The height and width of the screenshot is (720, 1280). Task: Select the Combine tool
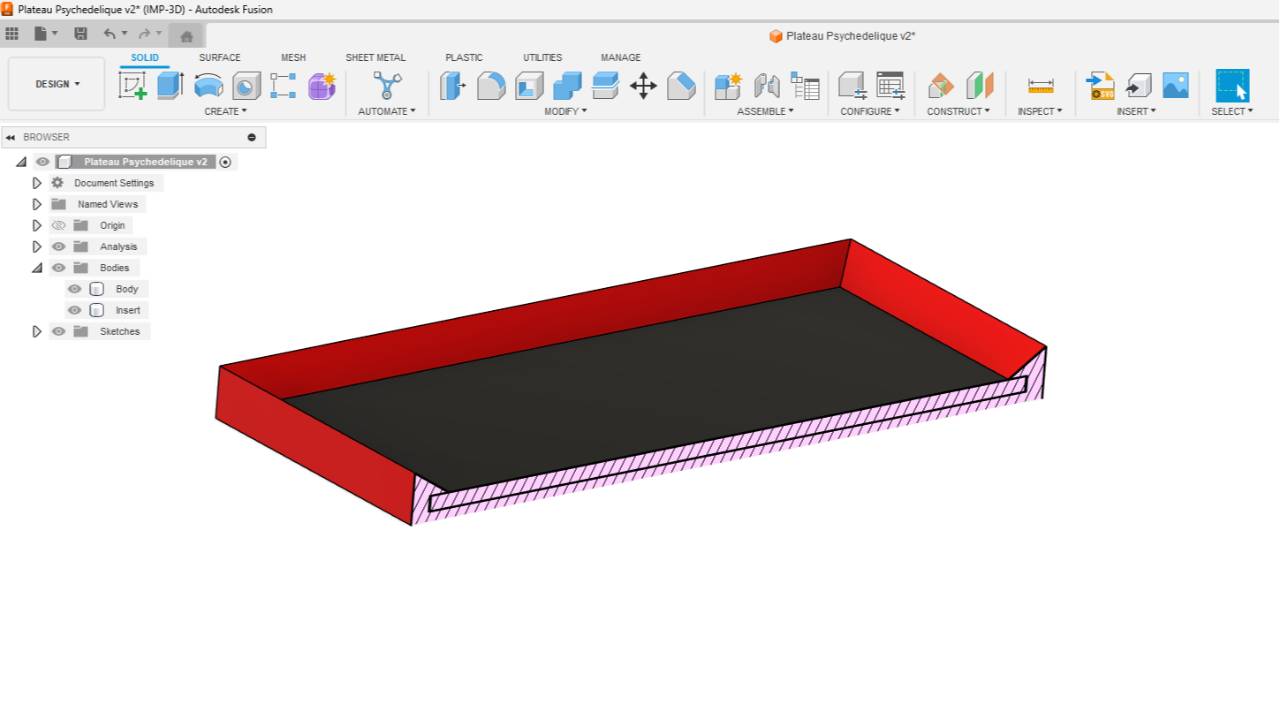pyautogui.click(x=567, y=86)
